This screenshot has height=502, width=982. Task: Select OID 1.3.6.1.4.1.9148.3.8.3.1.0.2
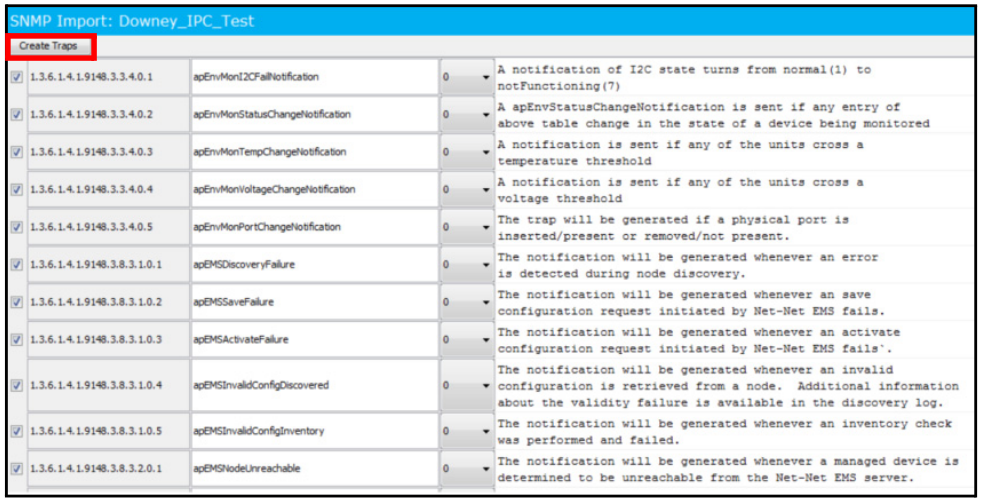click(x=108, y=302)
